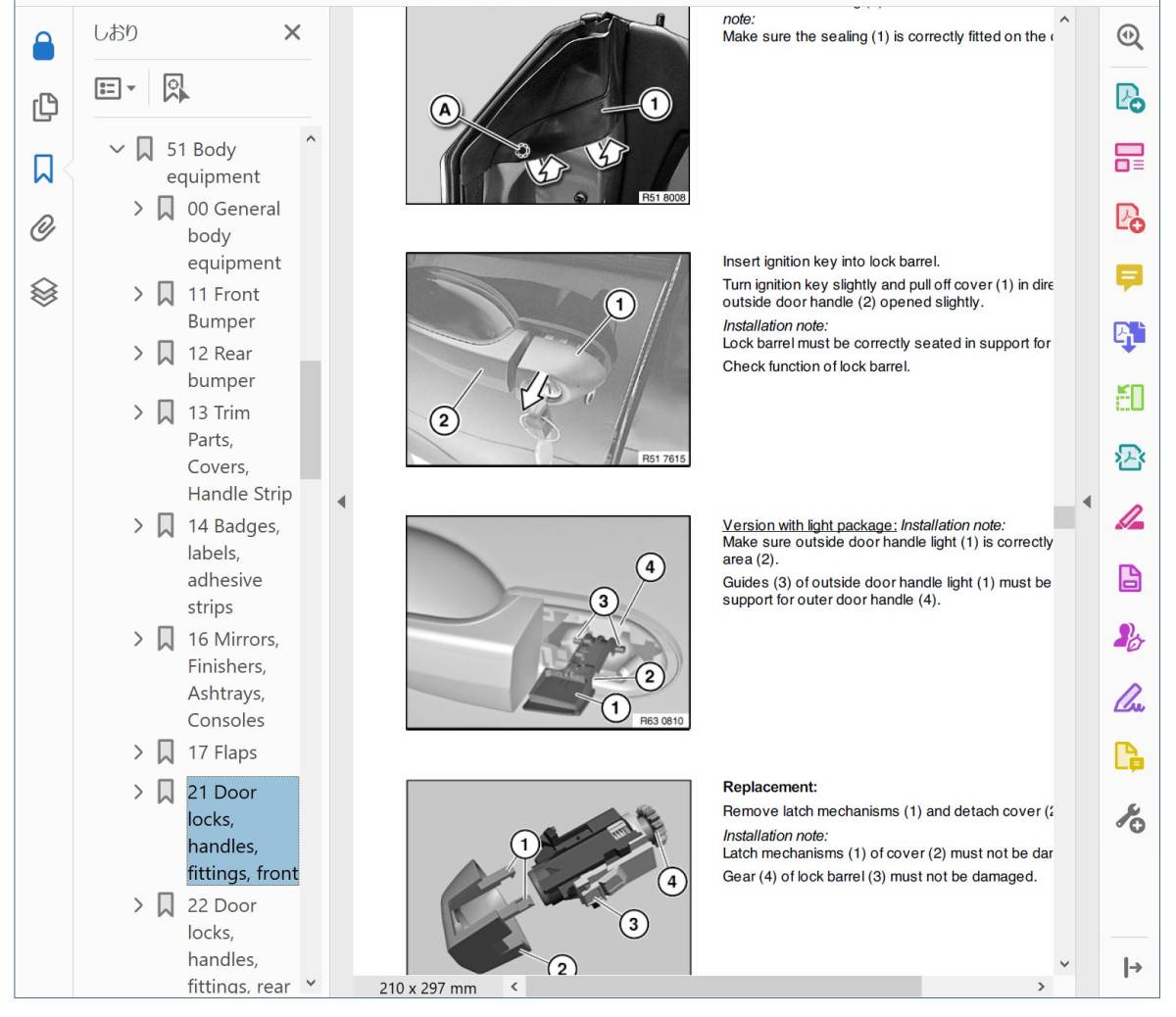The width and height of the screenshot is (1176, 1017).
Task: Open the green Organize Pages tool
Action: pyautogui.click(x=1130, y=398)
